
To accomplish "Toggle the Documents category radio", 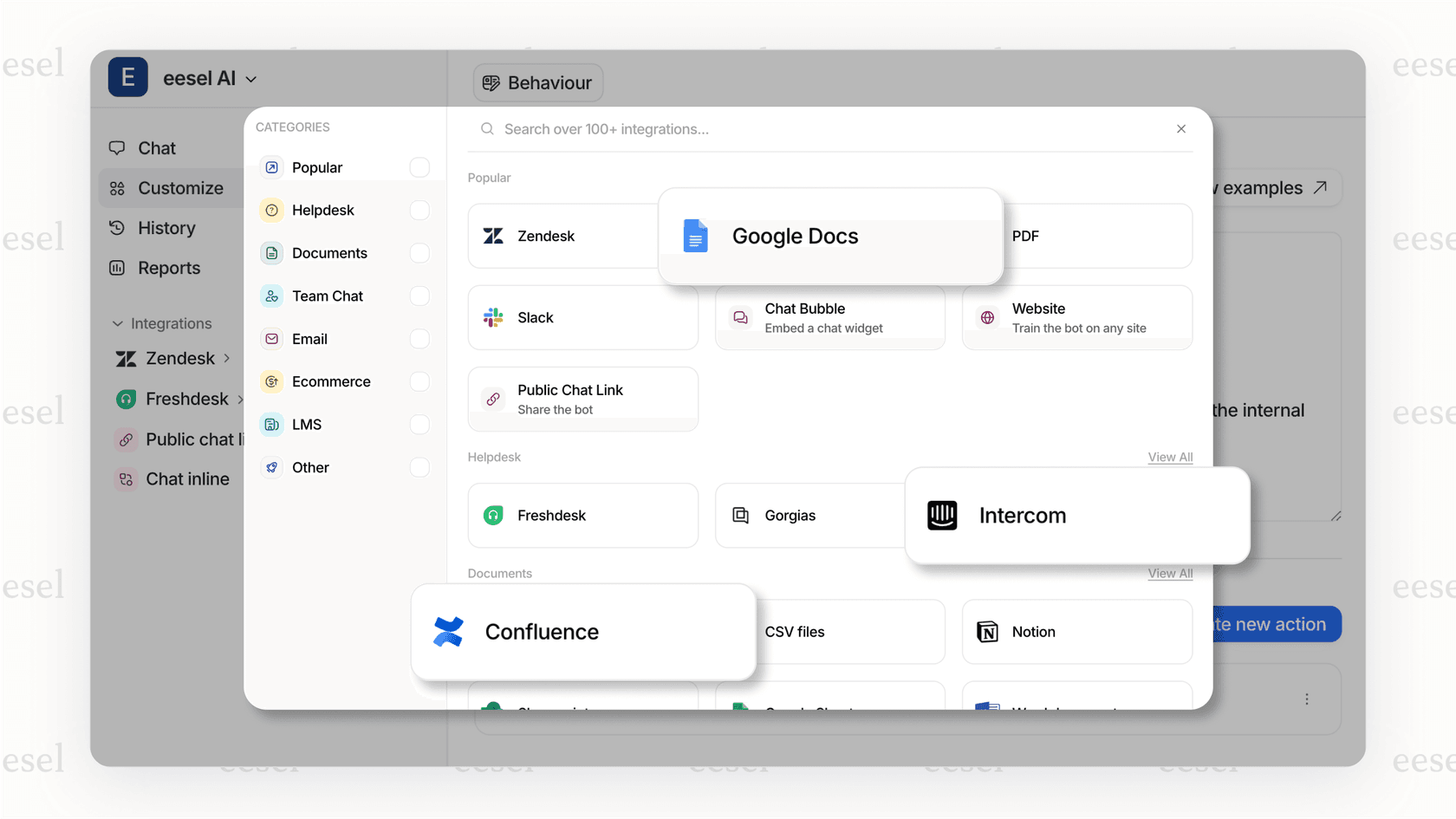I will point(419,253).
